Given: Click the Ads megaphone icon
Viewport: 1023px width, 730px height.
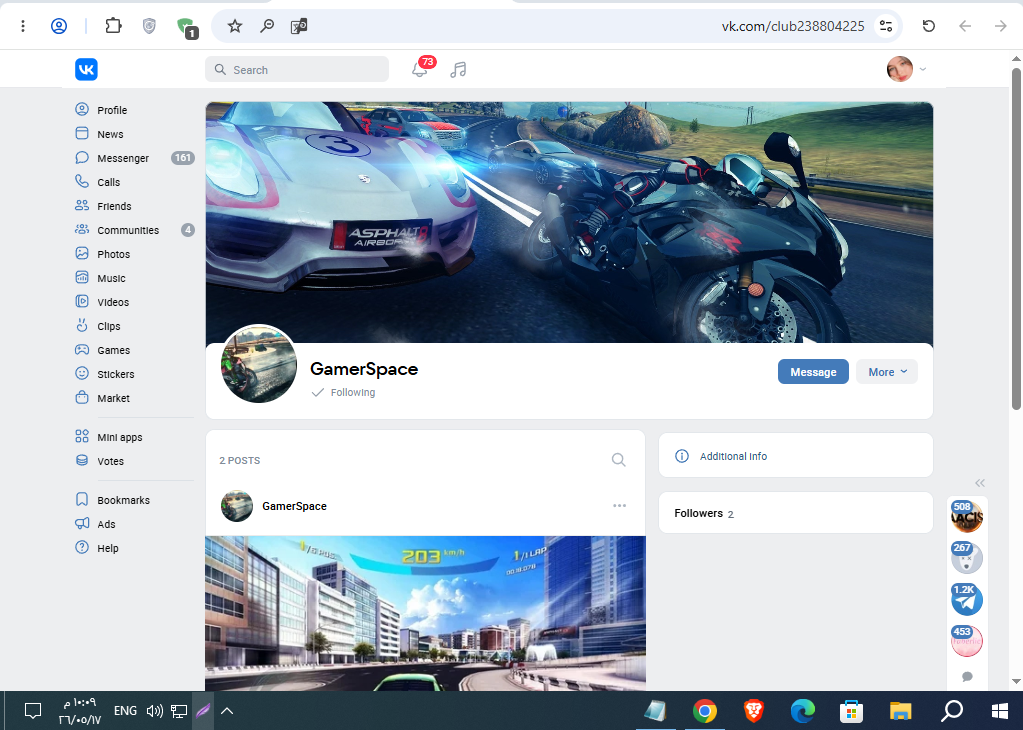Looking at the screenshot, I should click(82, 524).
